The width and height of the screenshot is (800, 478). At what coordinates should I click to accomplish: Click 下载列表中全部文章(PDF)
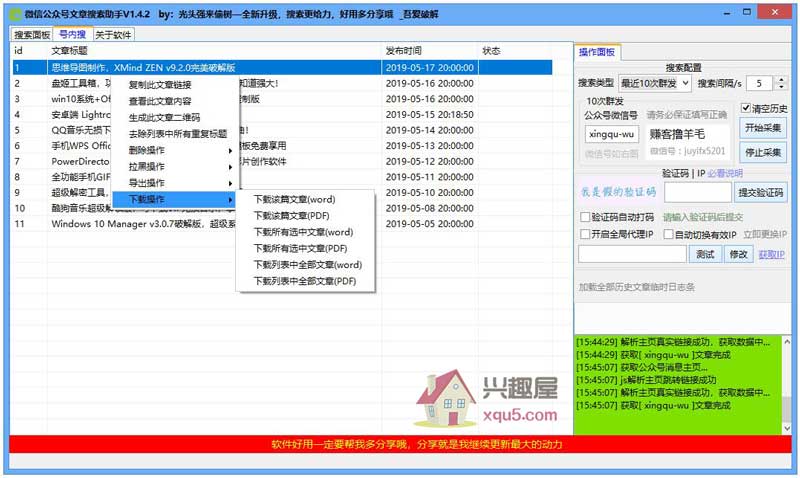(x=305, y=281)
